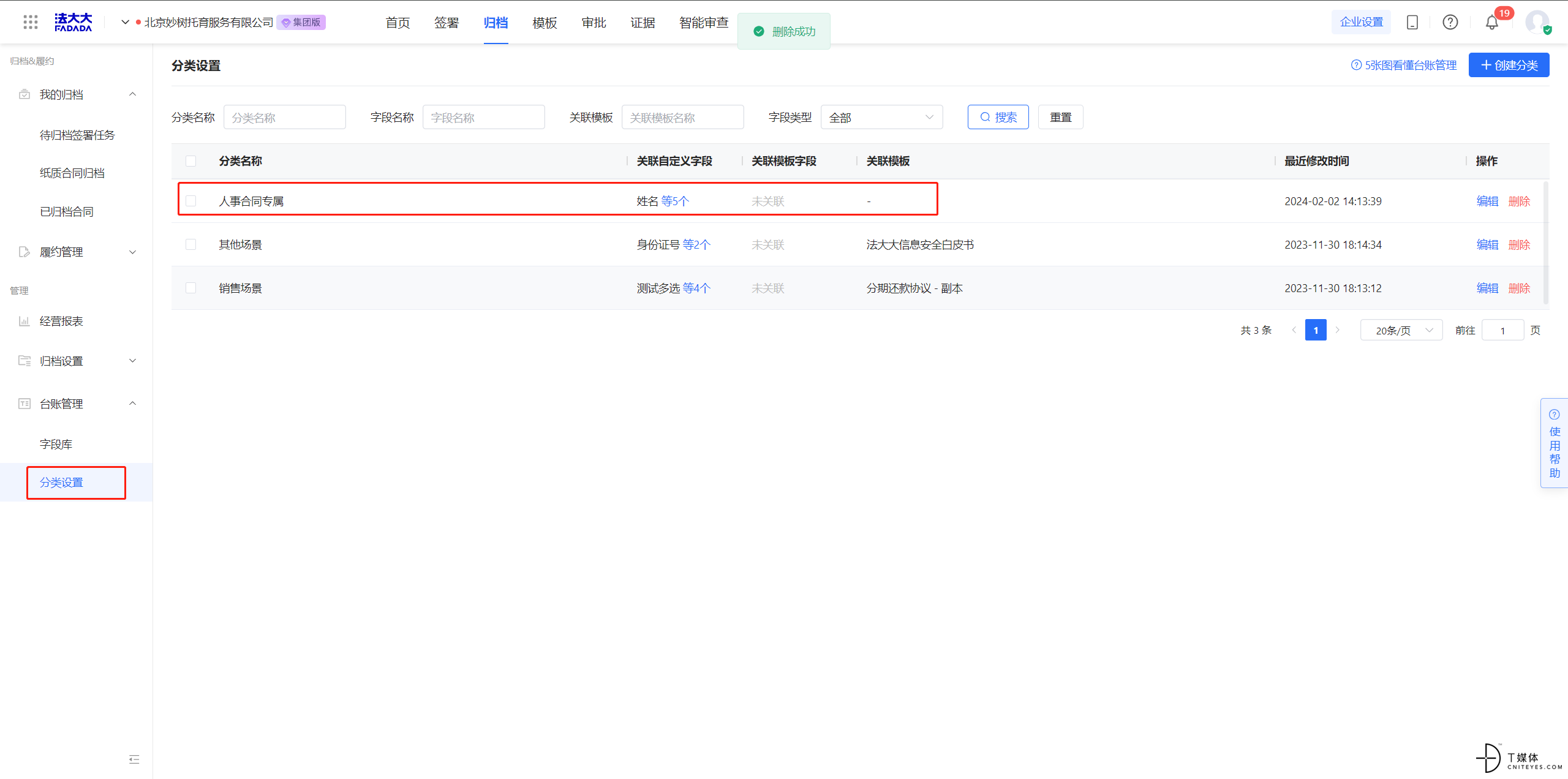Open 待归档签署任务 in sidebar
Screen dimensions: 1568x779
coord(77,135)
